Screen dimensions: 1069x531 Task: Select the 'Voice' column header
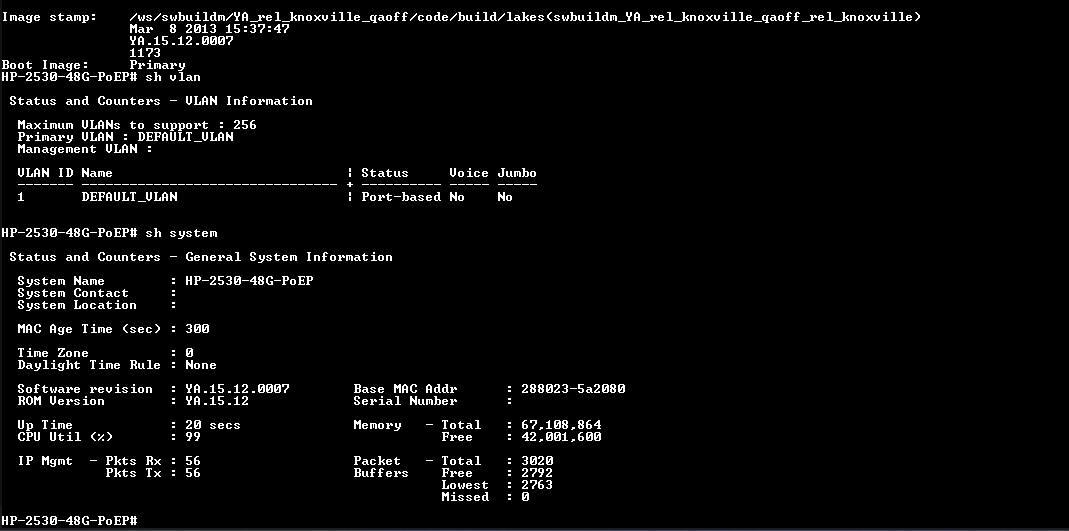469,173
